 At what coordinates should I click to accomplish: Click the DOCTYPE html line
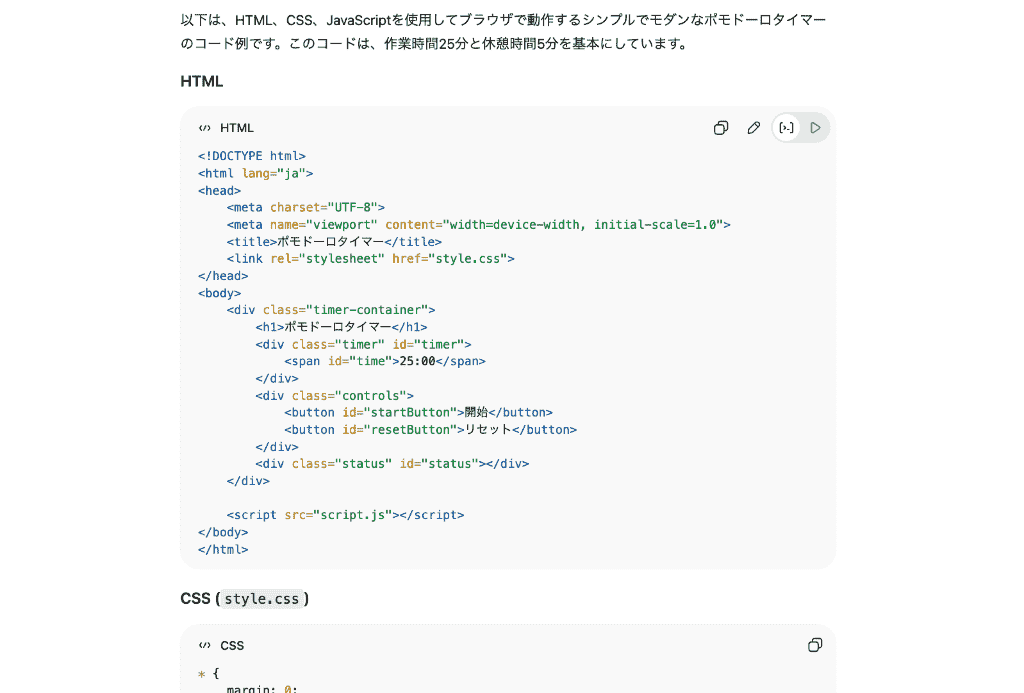[252, 156]
